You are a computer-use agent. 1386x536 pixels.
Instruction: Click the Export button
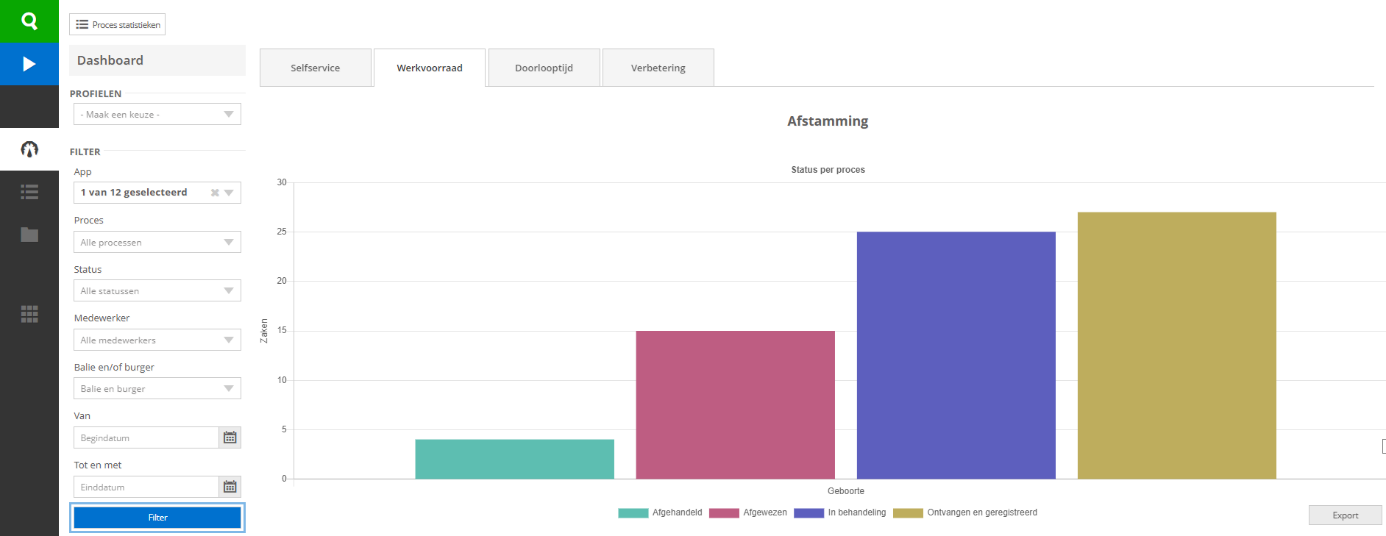1344,515
